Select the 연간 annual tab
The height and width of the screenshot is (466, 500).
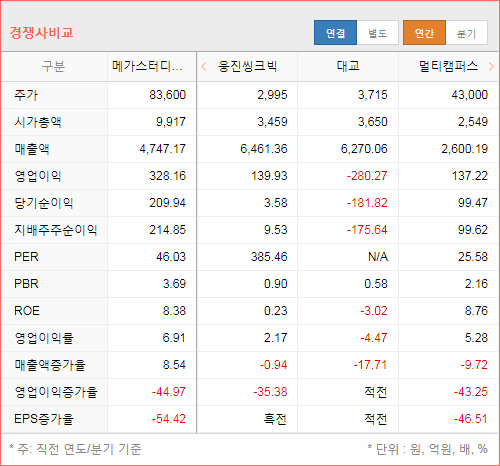point(424,33)
